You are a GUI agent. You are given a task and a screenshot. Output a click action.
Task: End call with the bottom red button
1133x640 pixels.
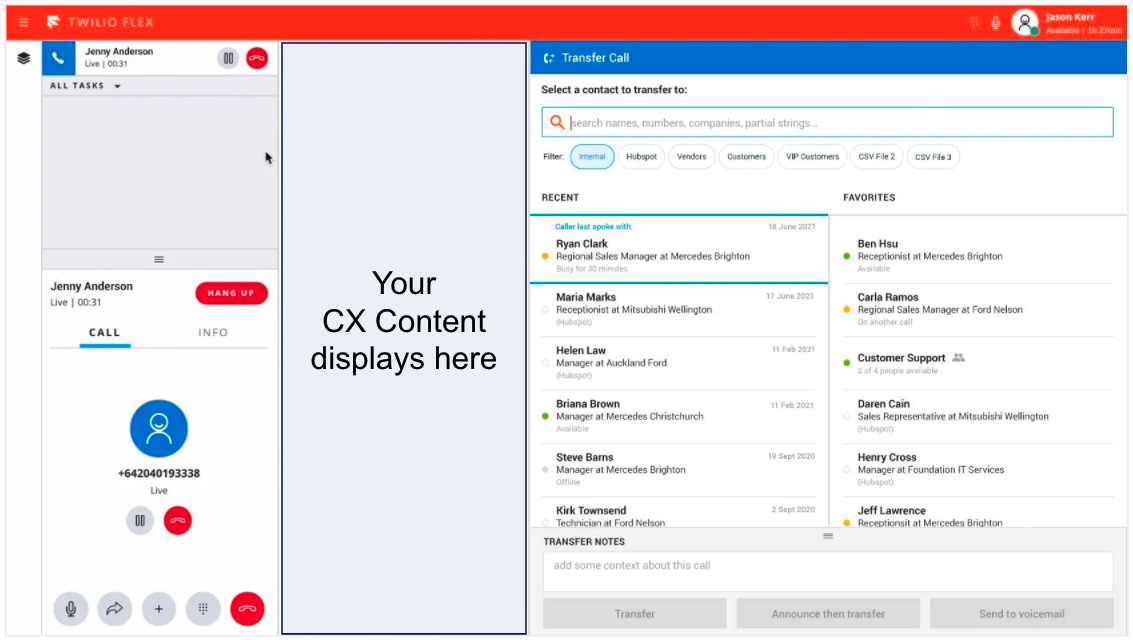(x=247, y=609)
